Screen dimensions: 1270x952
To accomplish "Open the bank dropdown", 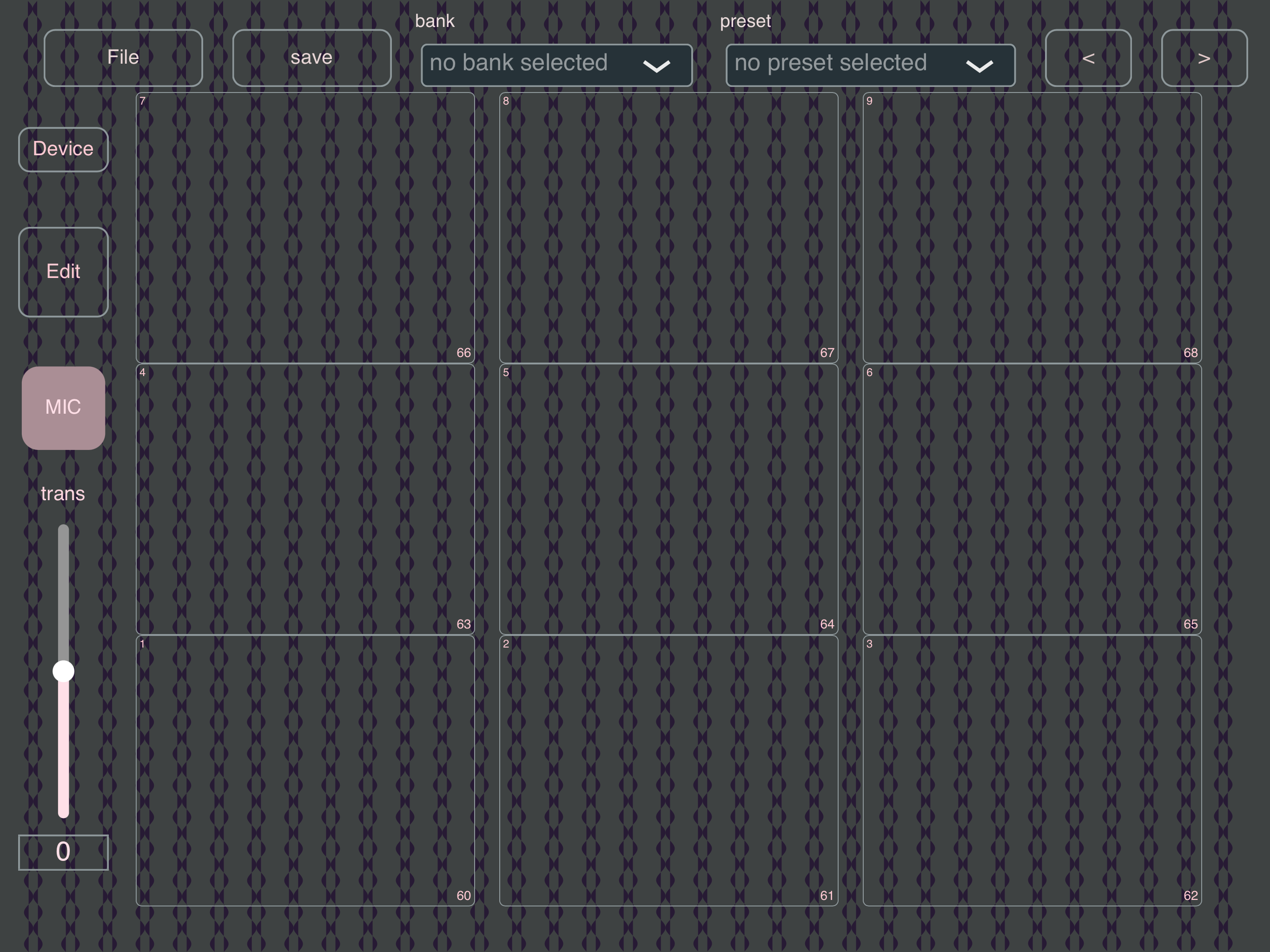I will click(x=556, y=65).
